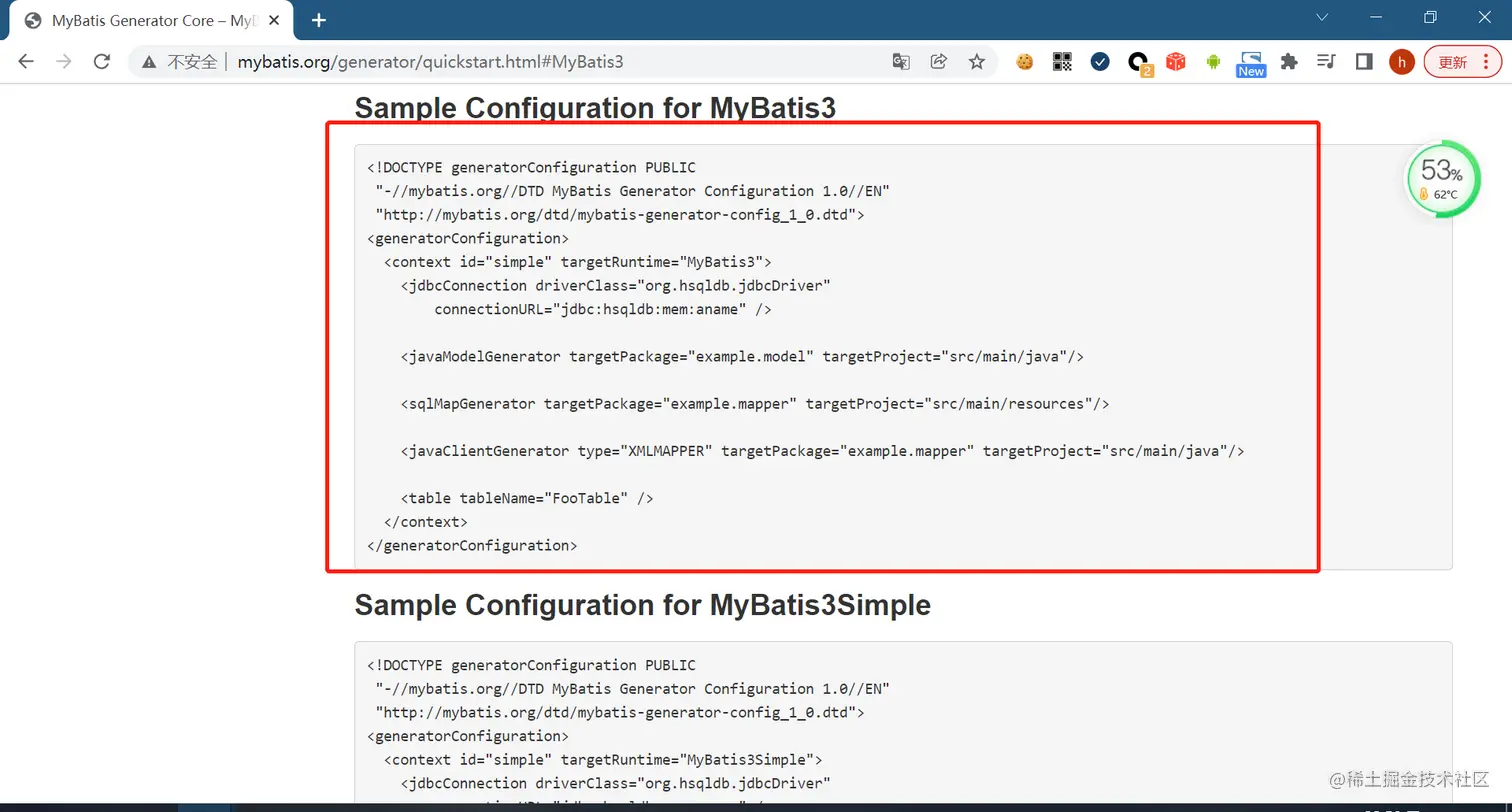This screenshot has width=1512, height=812.
Task: Bookmark this page with the star
Action: pyautogui.click(x=976, y=62)
